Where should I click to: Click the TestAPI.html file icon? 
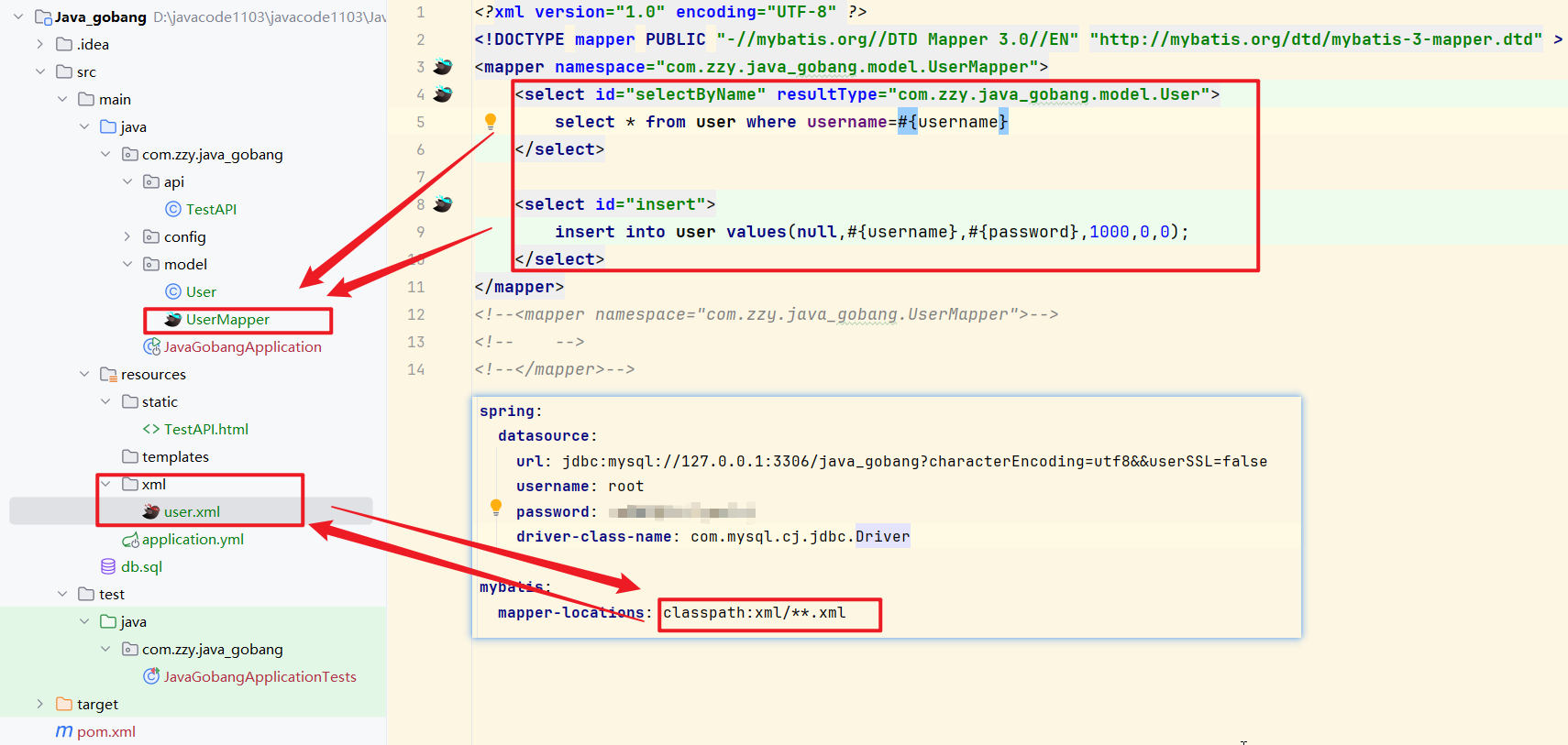click(151, 429)
